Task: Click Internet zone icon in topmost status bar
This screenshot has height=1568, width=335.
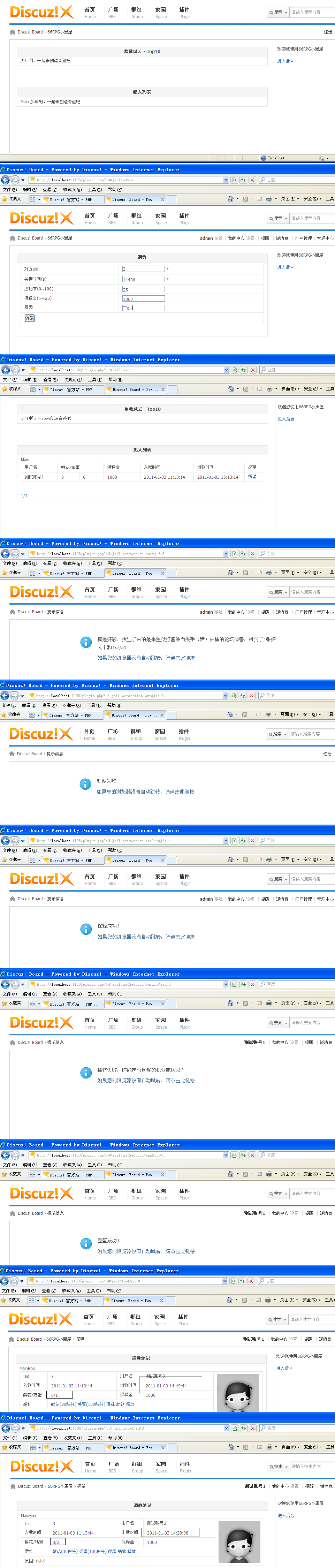Action: coord(263,158)
